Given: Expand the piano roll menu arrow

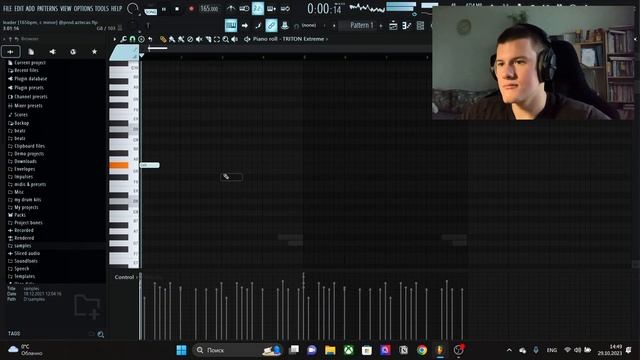Looking at the screenshot, I should tap(114, 39).
